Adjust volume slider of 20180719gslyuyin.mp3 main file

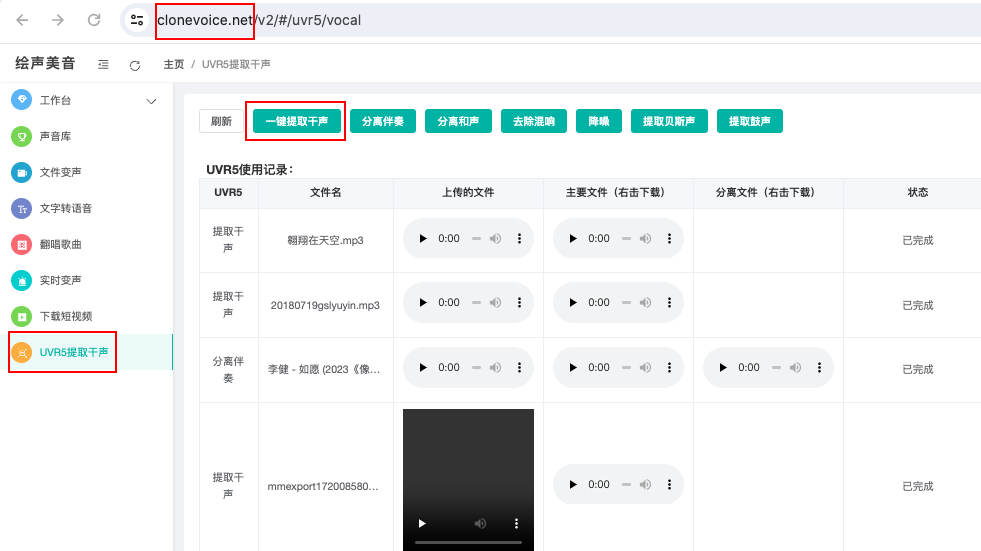click(627, 303)
